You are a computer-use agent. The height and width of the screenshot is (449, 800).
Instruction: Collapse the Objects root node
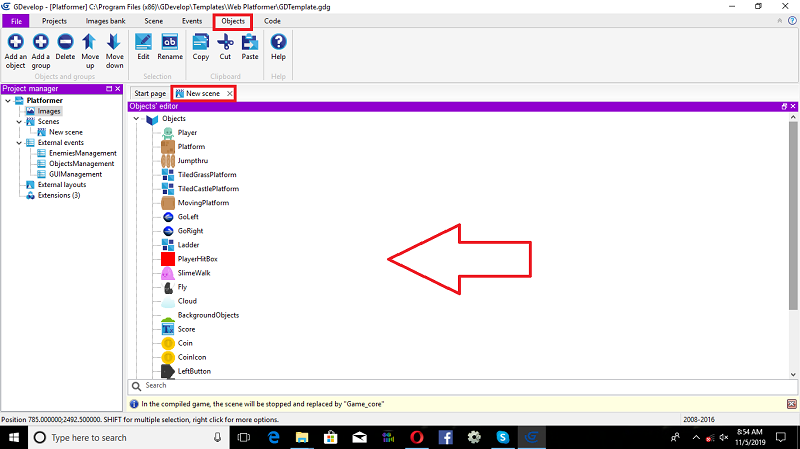click(136, 118)
